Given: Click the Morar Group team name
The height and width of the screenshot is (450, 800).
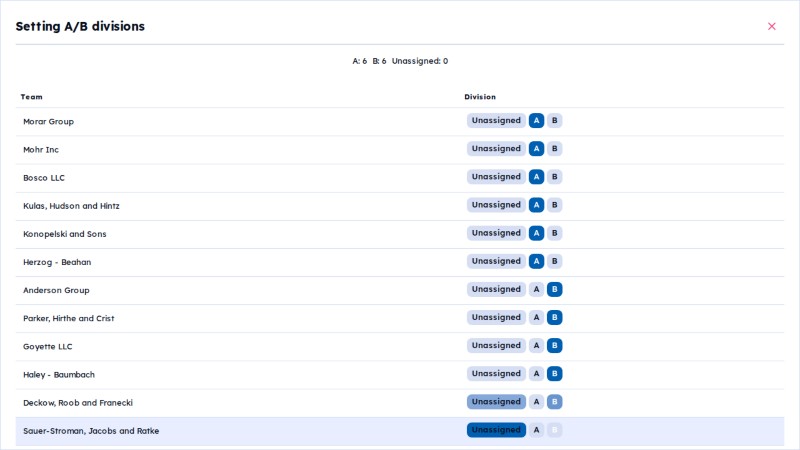Looking at the screenshot, I should tap(48, 121).
